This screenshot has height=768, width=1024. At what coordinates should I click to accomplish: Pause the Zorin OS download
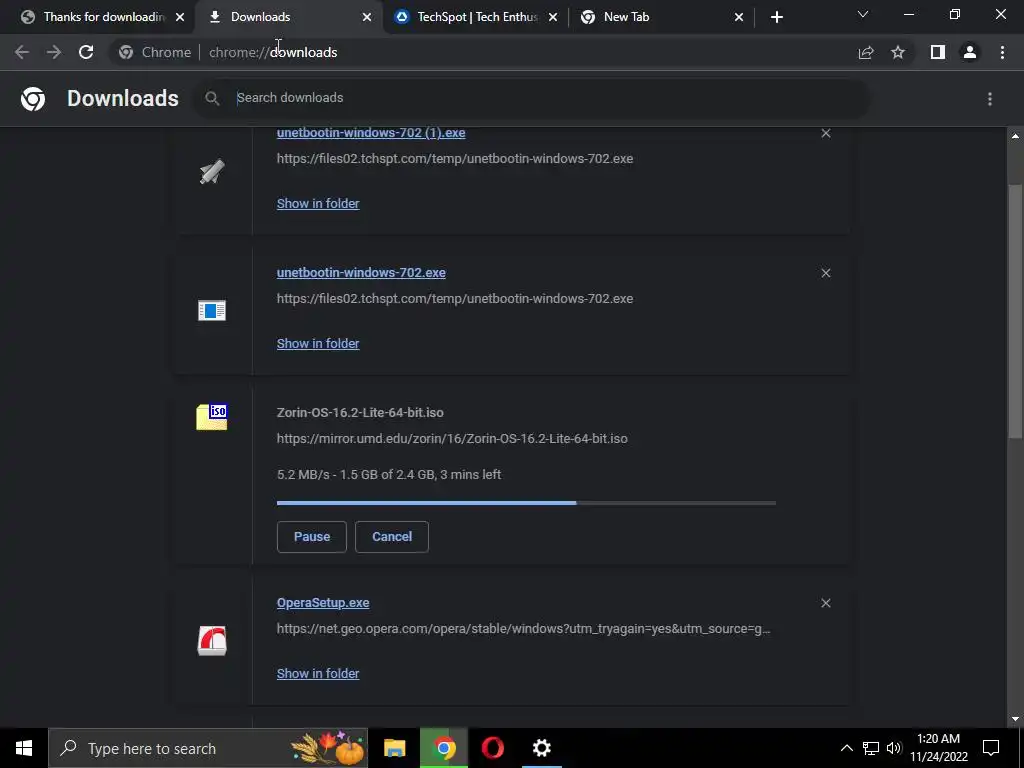coord(312,537)
